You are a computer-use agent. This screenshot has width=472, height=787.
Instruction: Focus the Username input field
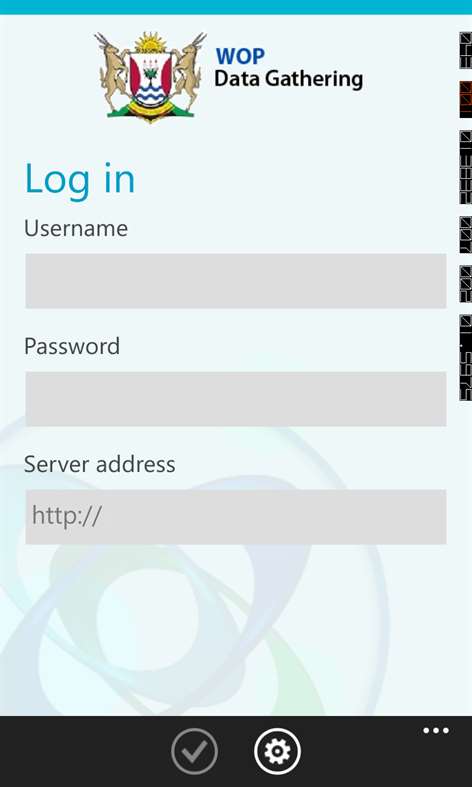[235, 281]
